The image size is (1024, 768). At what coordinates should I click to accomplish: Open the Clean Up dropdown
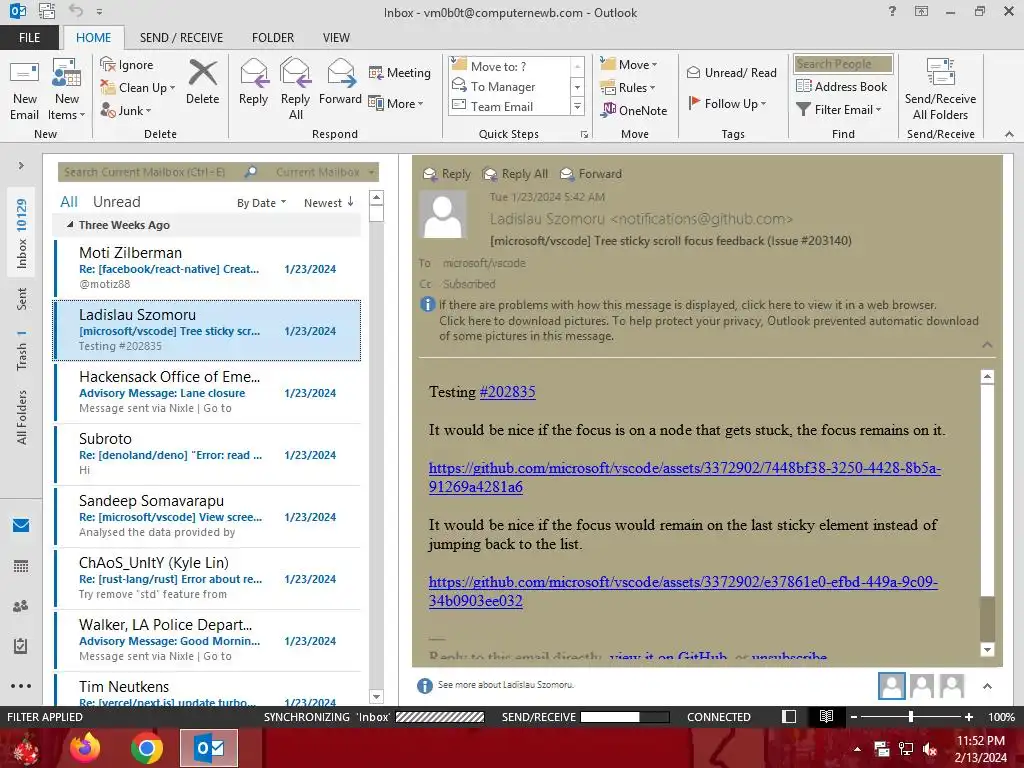(138, 88)
